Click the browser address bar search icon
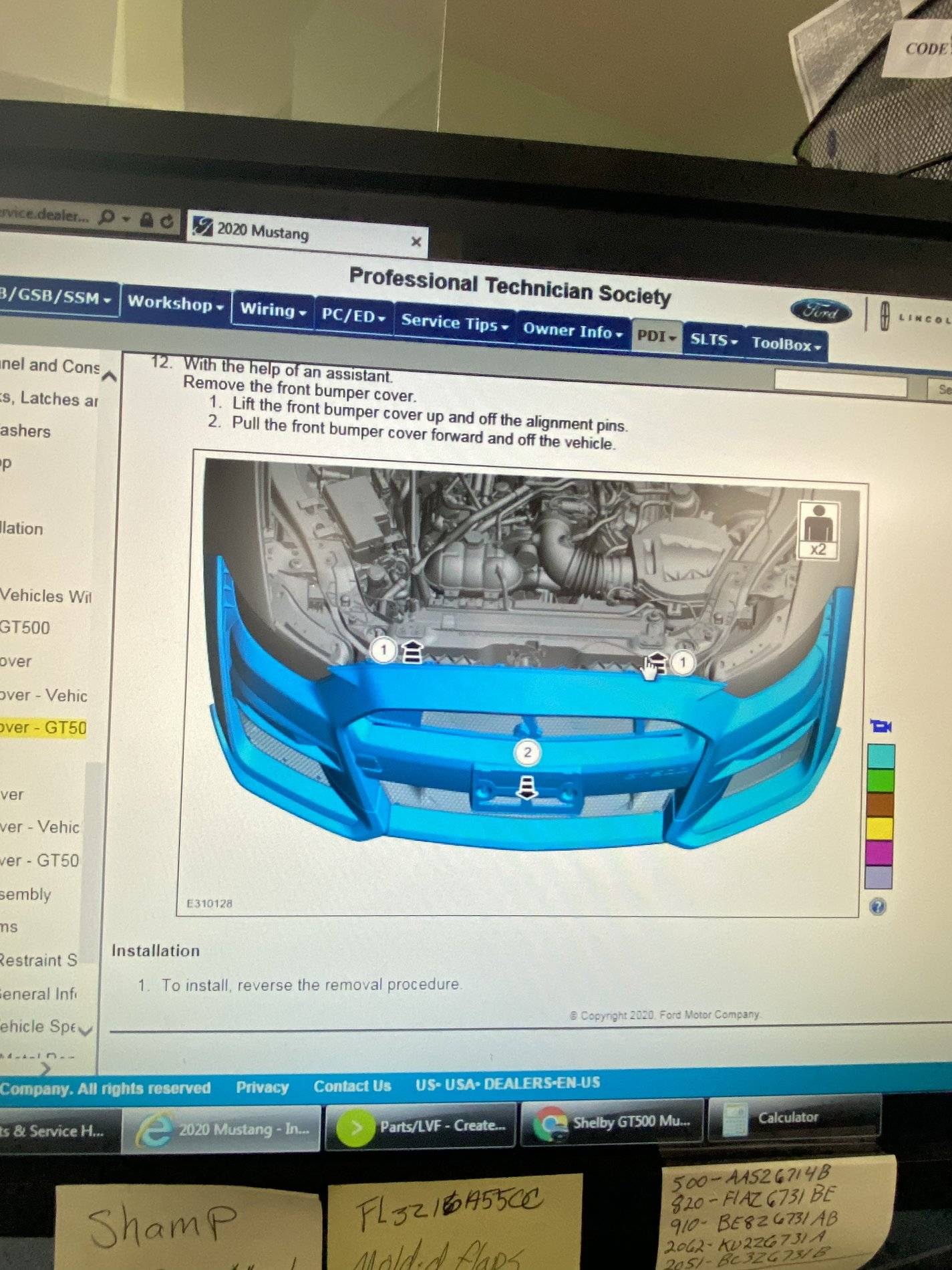Image resolution: width=952 pixels, height=1270 pixels. point(106,218)
